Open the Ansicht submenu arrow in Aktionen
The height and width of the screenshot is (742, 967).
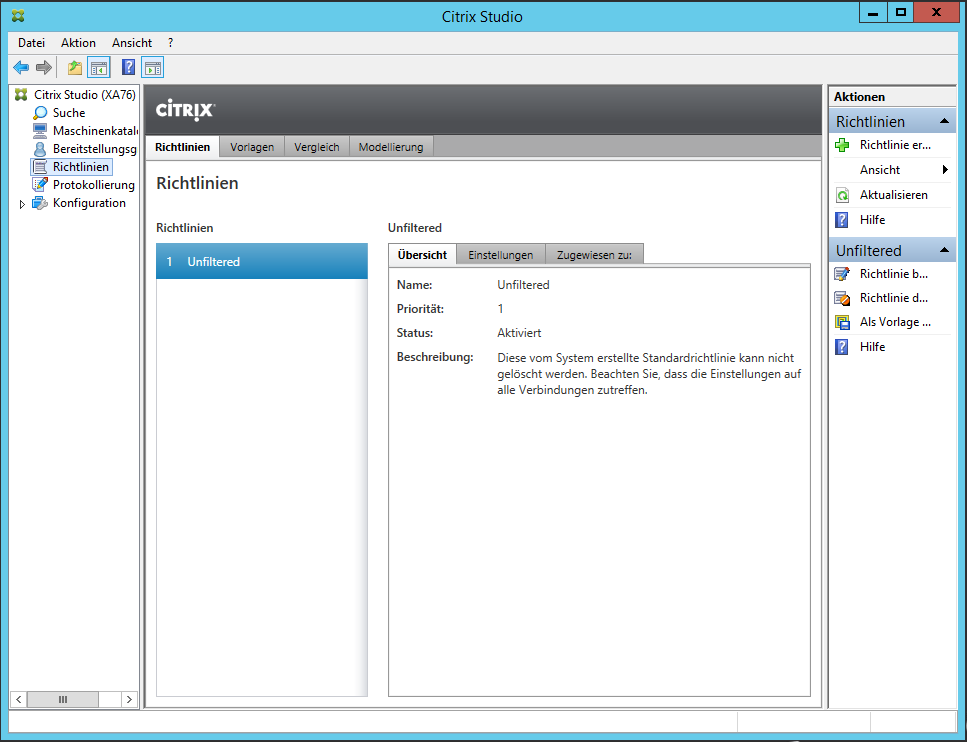pyautogui.click(x=945, y=170)
